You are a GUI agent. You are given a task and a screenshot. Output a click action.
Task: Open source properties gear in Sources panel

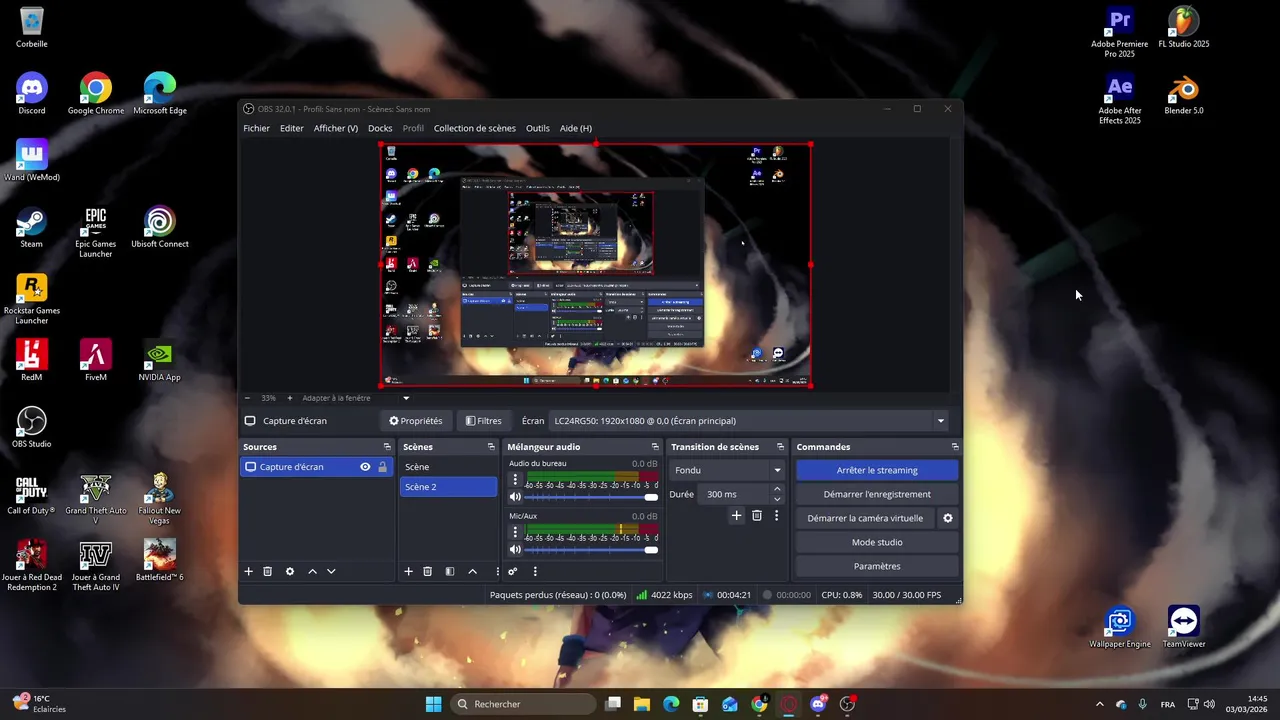[x=290, y=571]
